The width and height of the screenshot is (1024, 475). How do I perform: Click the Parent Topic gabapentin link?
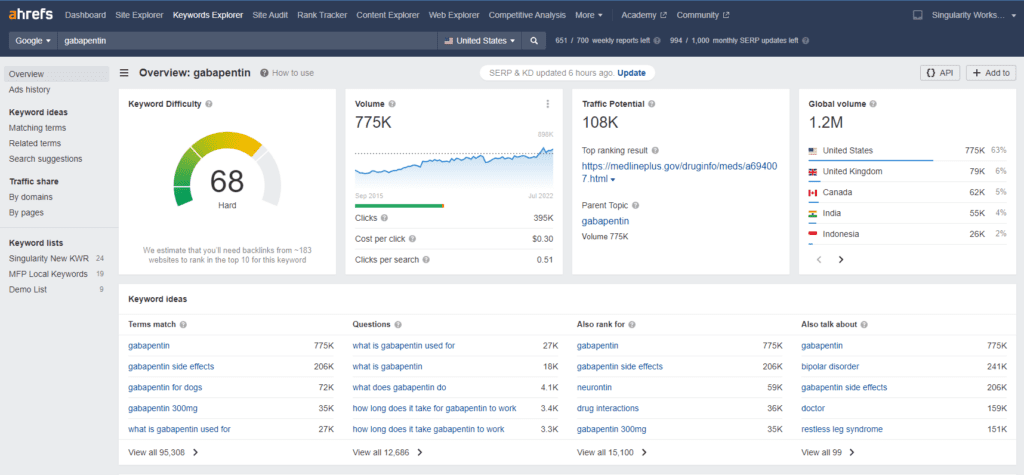click(605, 221)
